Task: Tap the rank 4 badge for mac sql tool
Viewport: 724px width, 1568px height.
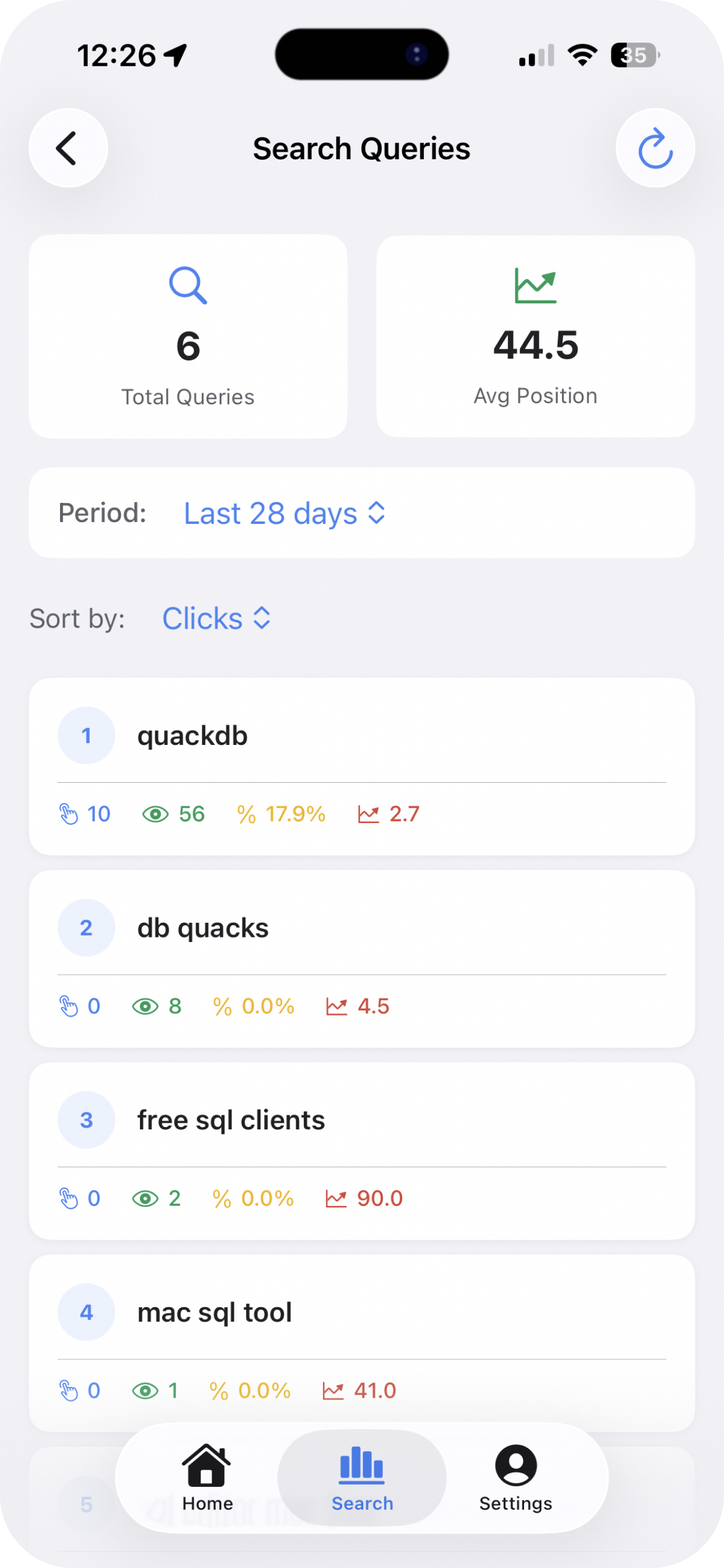Action: point(86,1312)
